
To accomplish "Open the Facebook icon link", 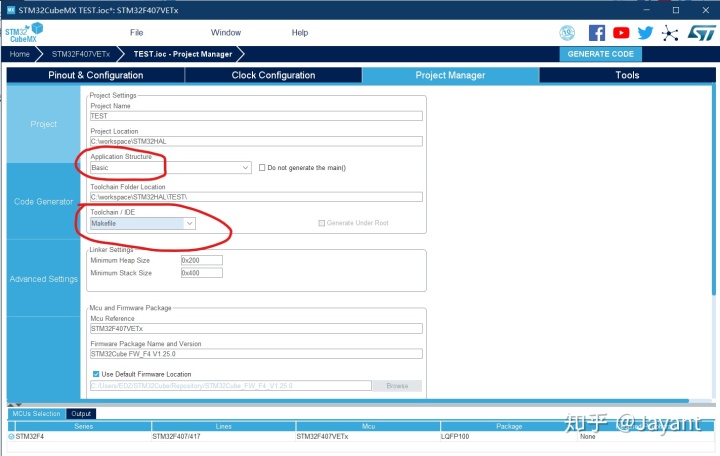I will [596, 33].
